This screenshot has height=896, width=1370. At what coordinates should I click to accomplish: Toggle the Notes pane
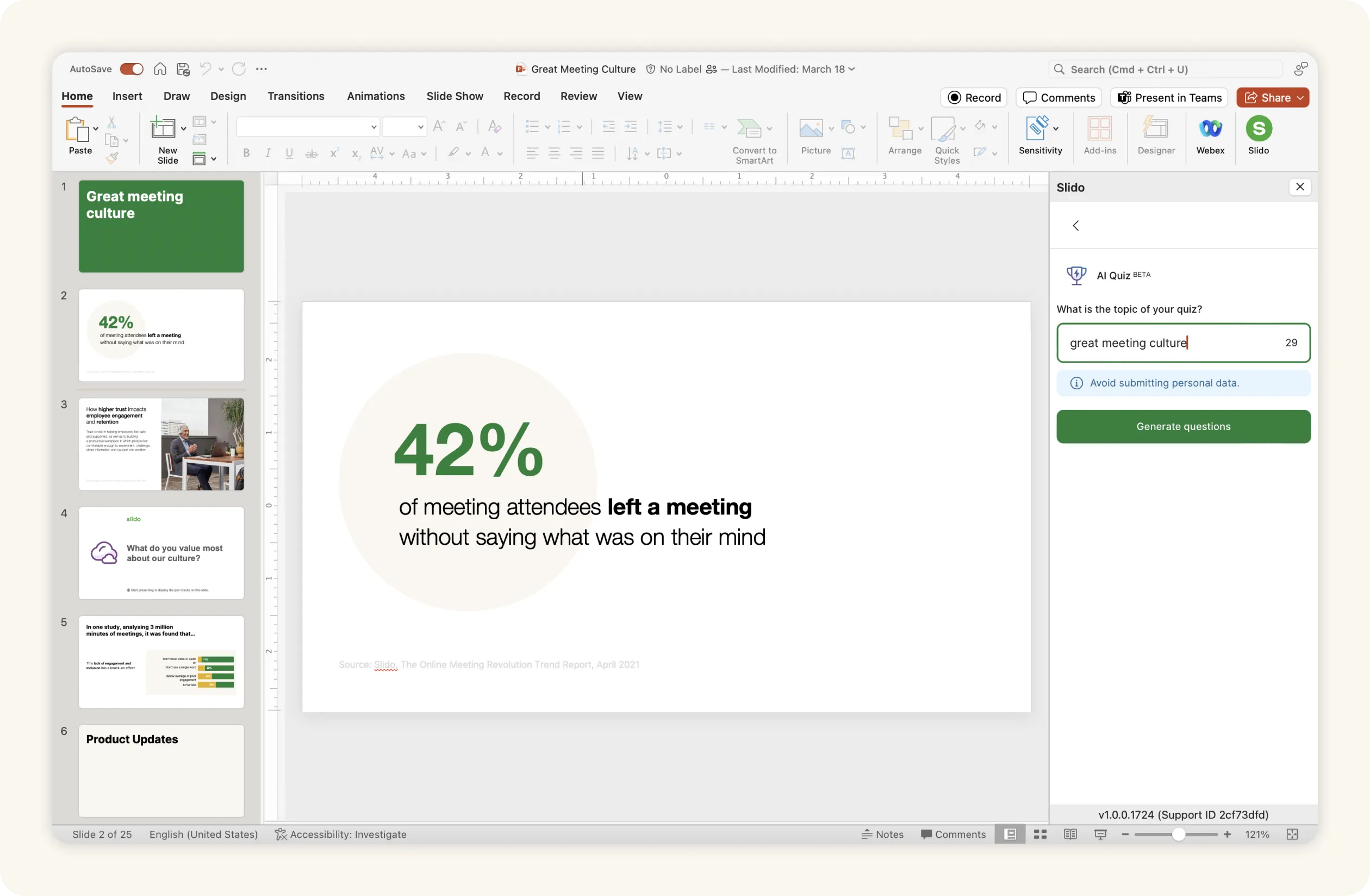pos(882,835)
